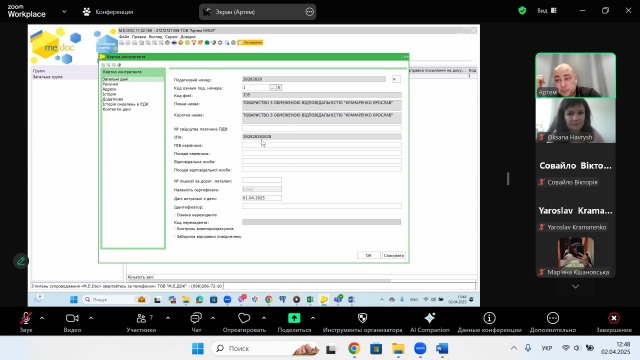Open the Участники participants panel
Screen dimensions: 640x360
[141, 318]
